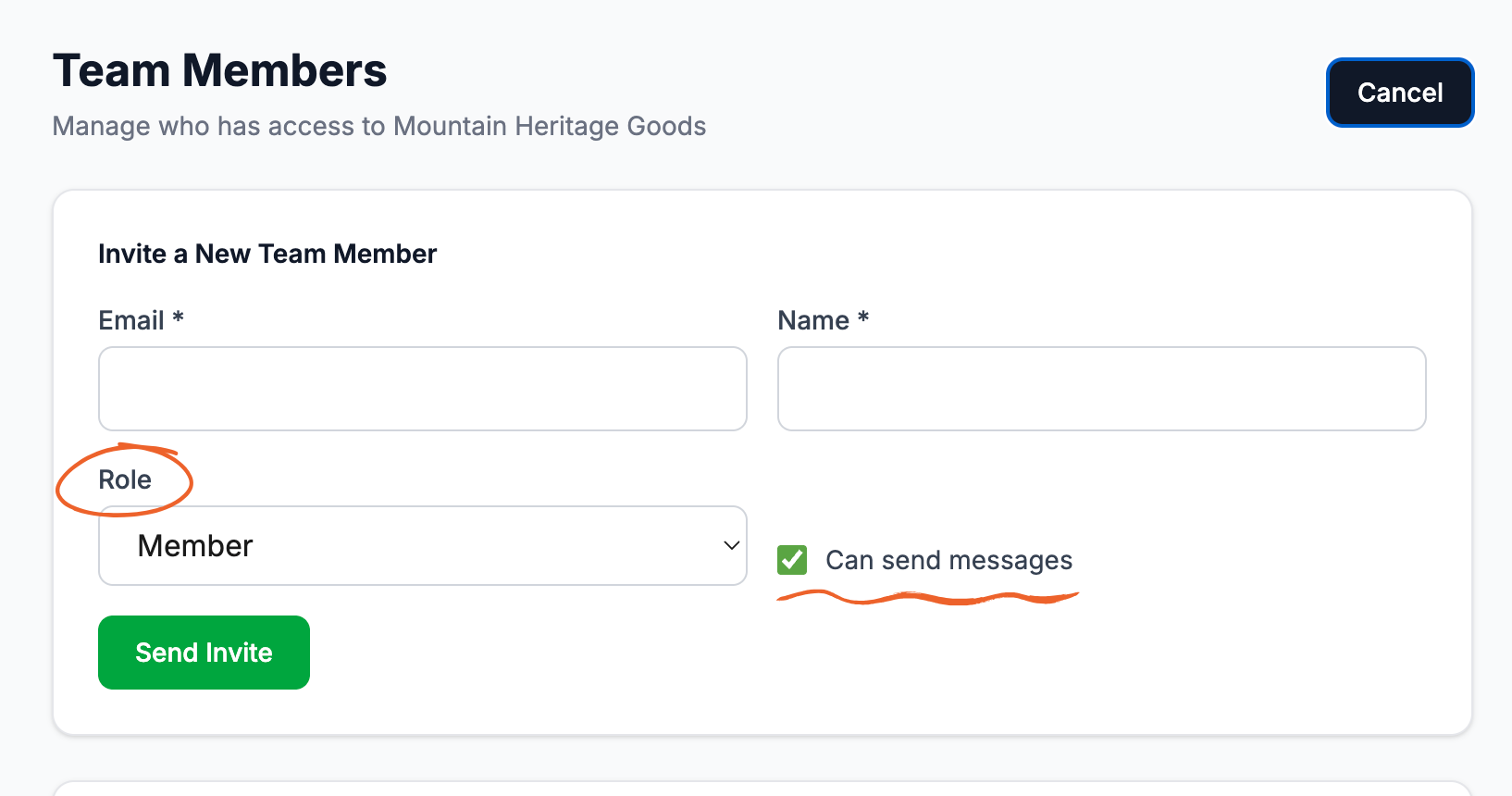Viewport: 1512px width, 796px height.
Task: Click the Cancel button
Action: click(x=1400, y=93)
